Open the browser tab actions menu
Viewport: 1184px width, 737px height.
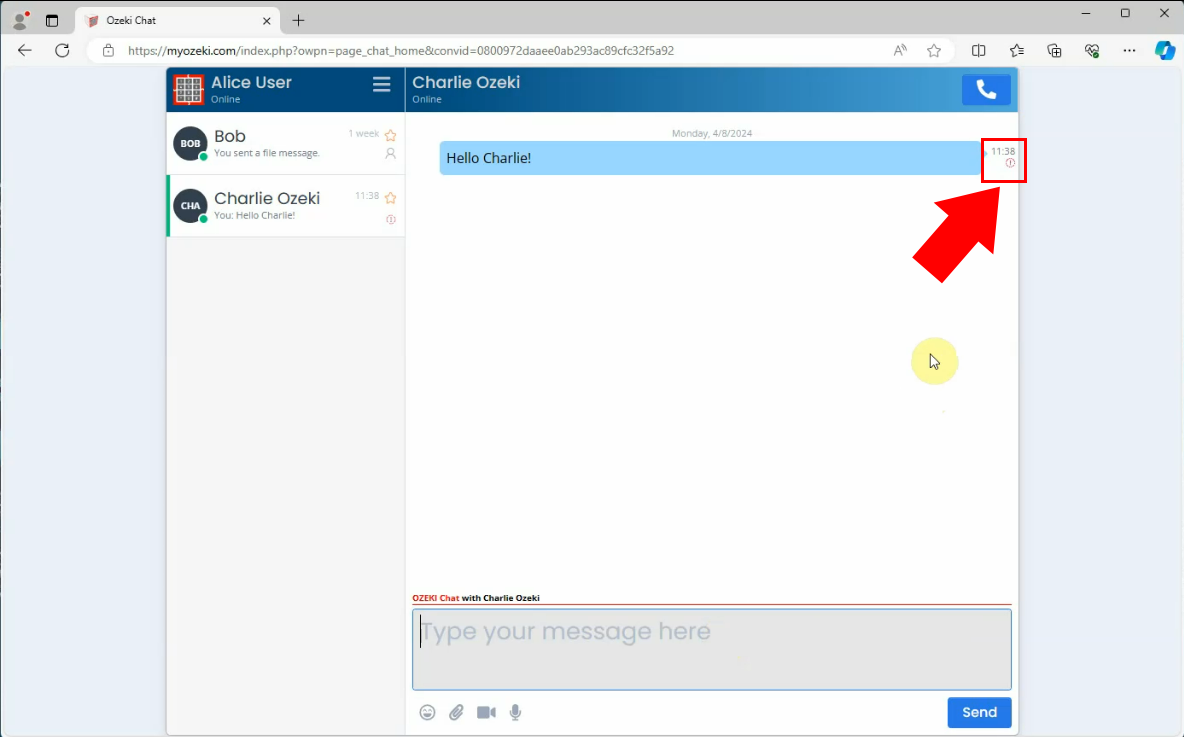52,20
